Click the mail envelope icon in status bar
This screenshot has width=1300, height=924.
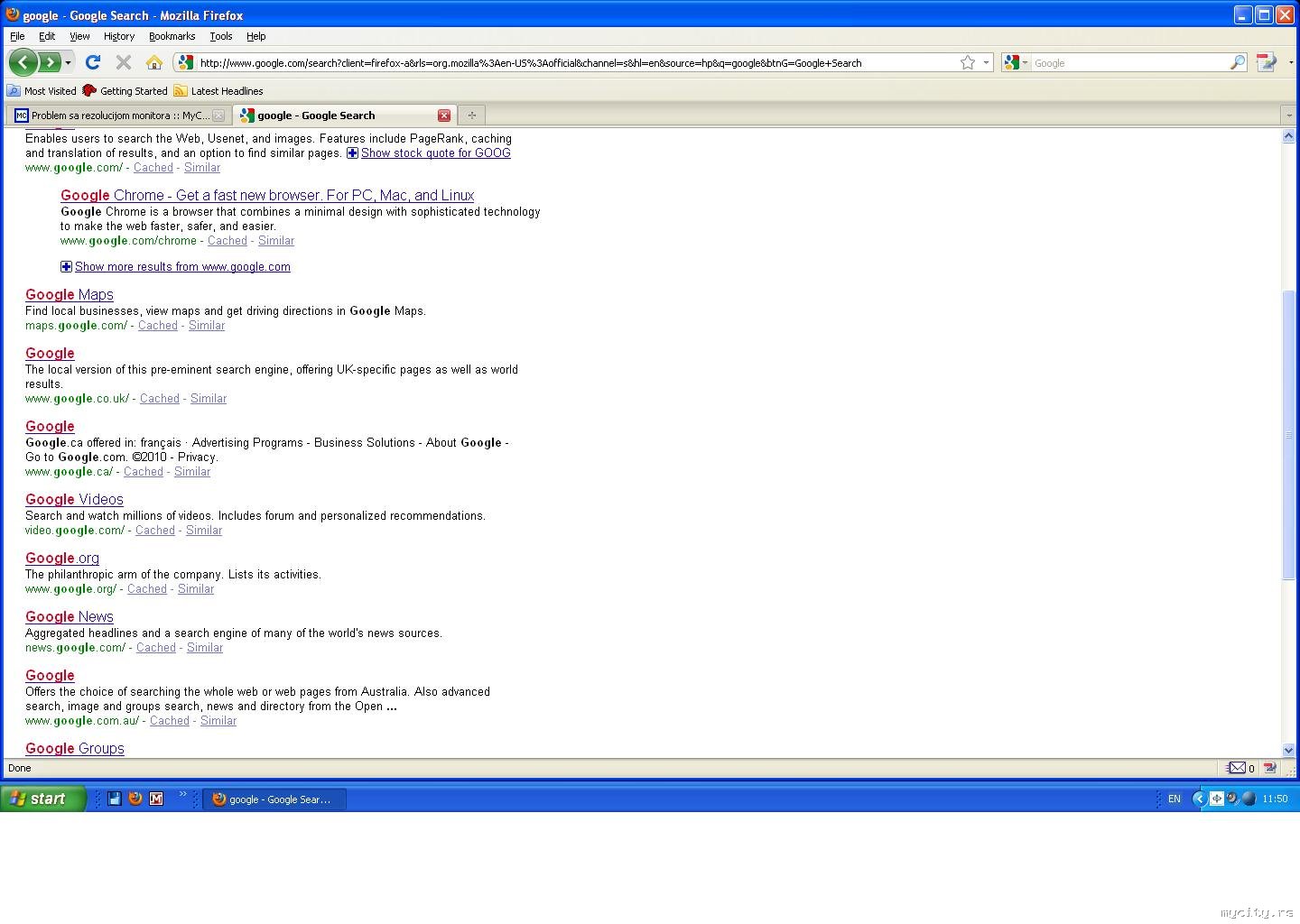(1237, 768)
